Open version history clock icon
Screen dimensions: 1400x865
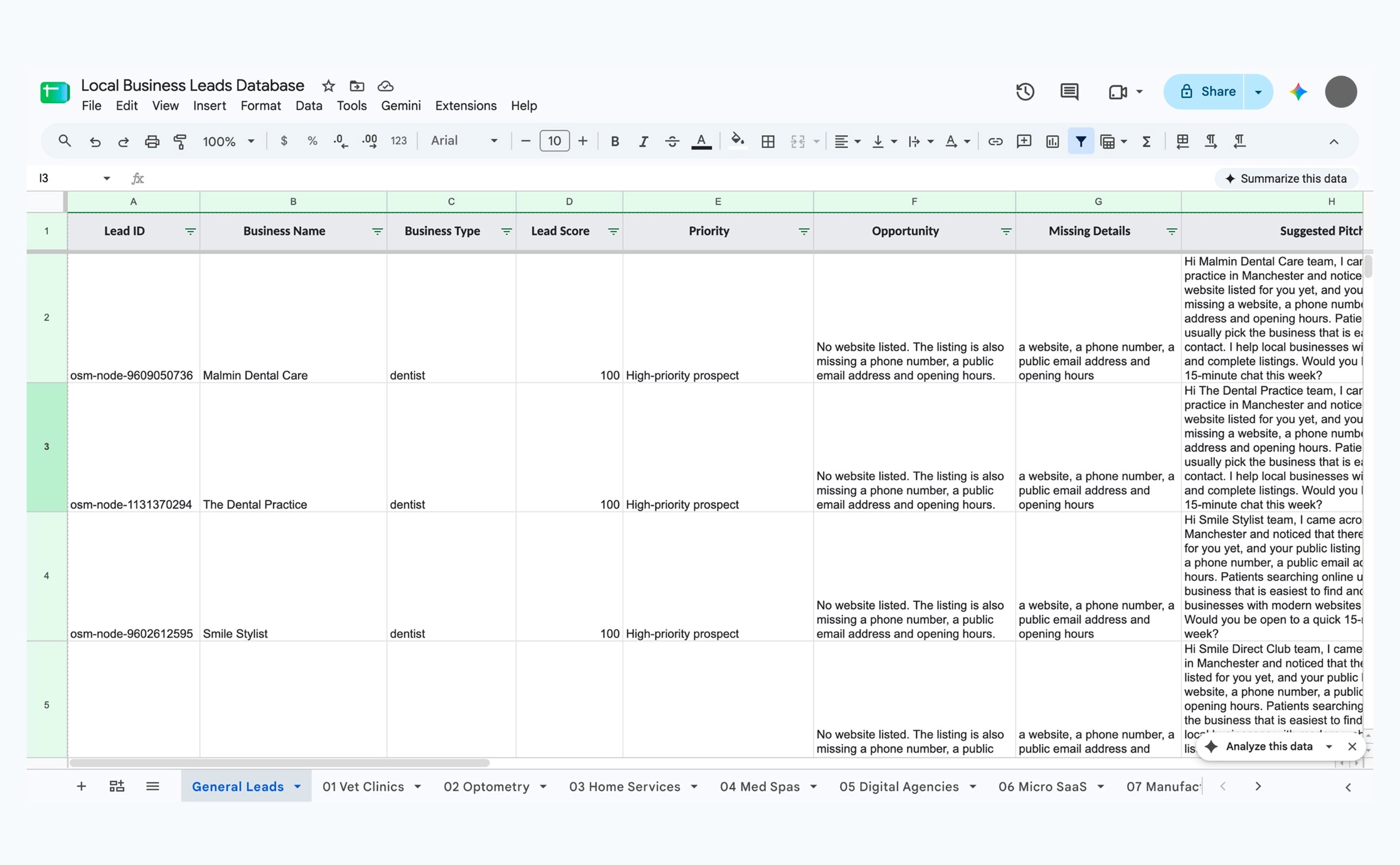pos(1025,91)
